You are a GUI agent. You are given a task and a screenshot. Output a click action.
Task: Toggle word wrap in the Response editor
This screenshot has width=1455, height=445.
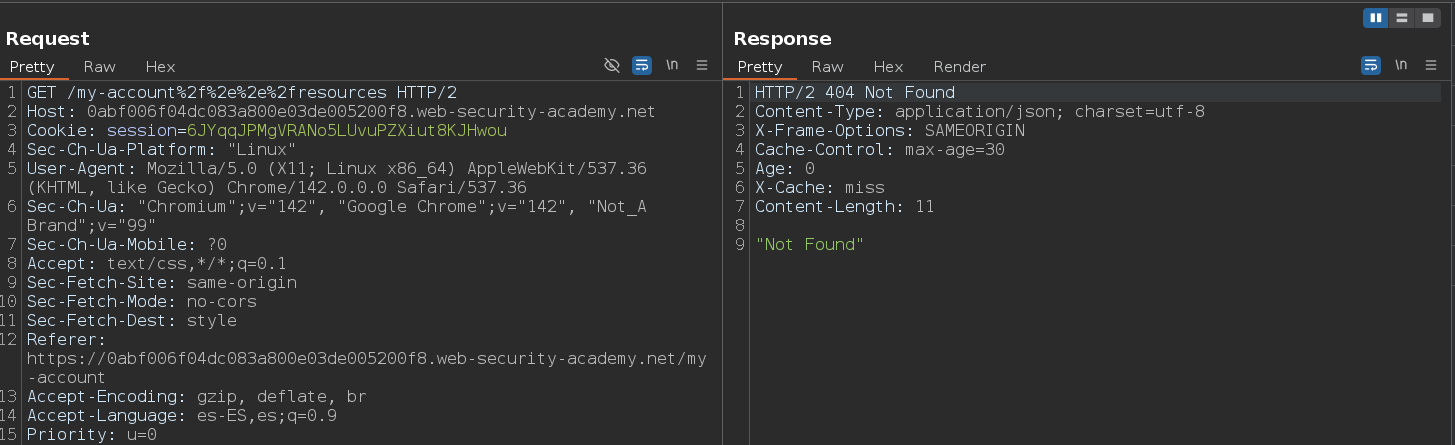point(1371,66)
